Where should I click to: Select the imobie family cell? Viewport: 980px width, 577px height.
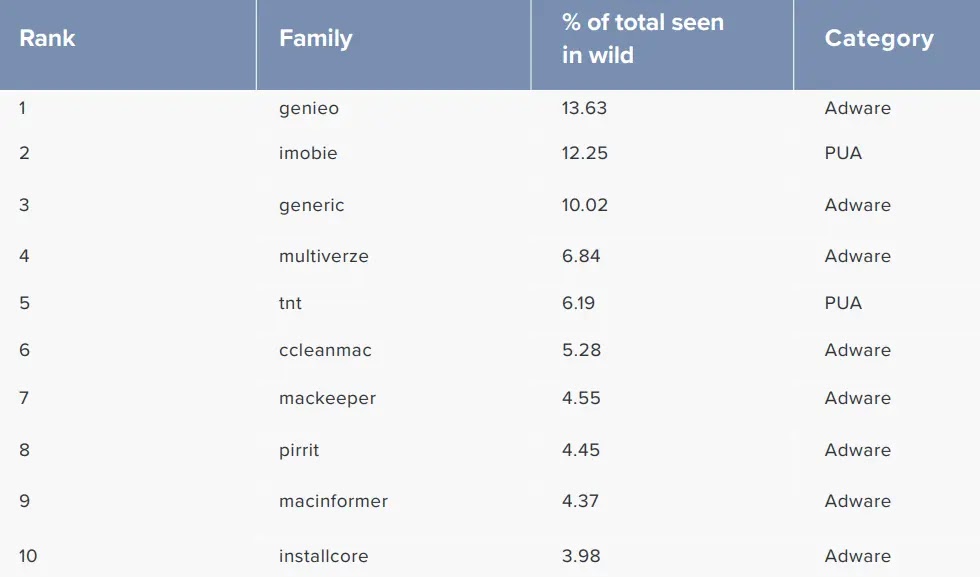coord(308,153)
